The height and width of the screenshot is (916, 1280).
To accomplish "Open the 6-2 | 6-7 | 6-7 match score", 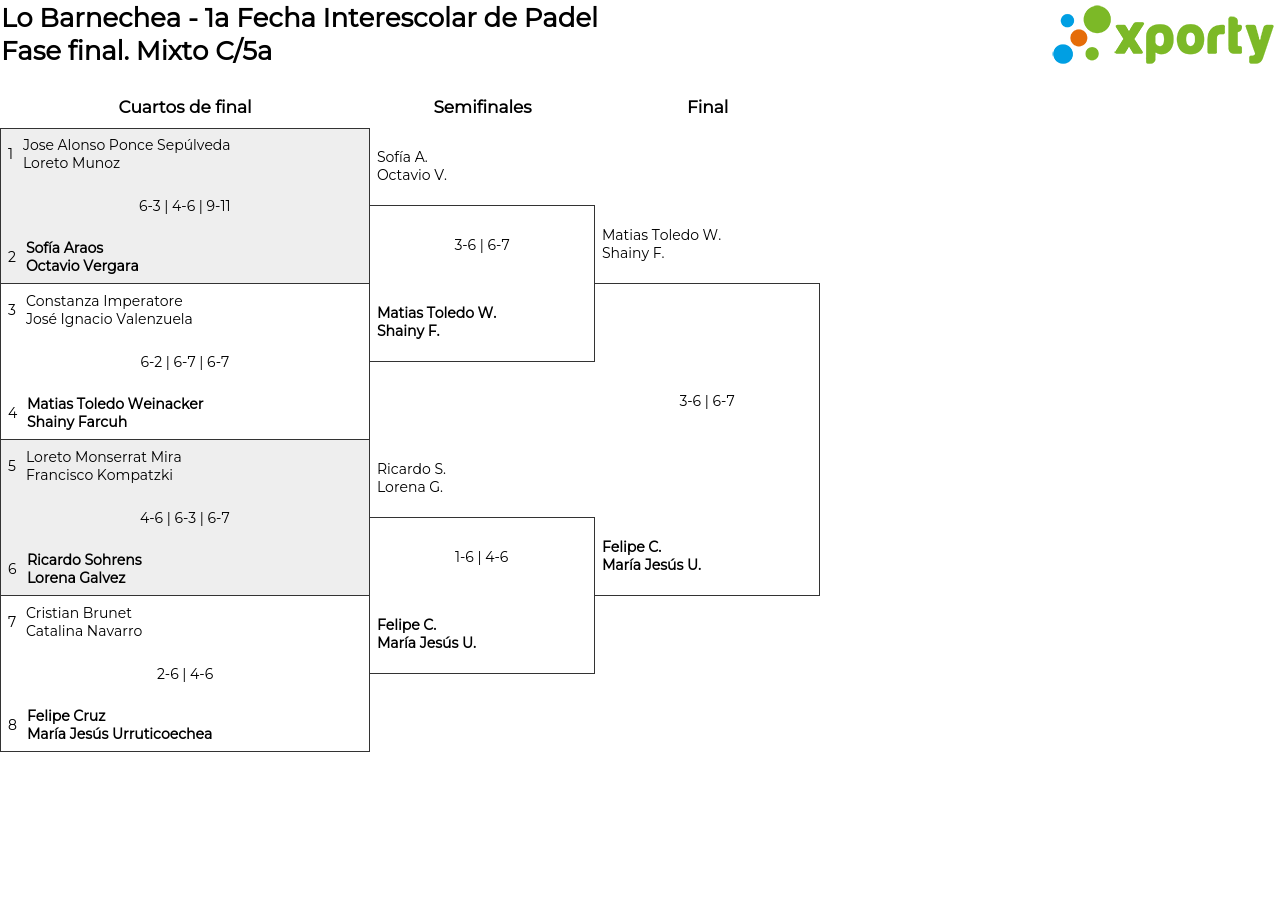I will [185, 362].
